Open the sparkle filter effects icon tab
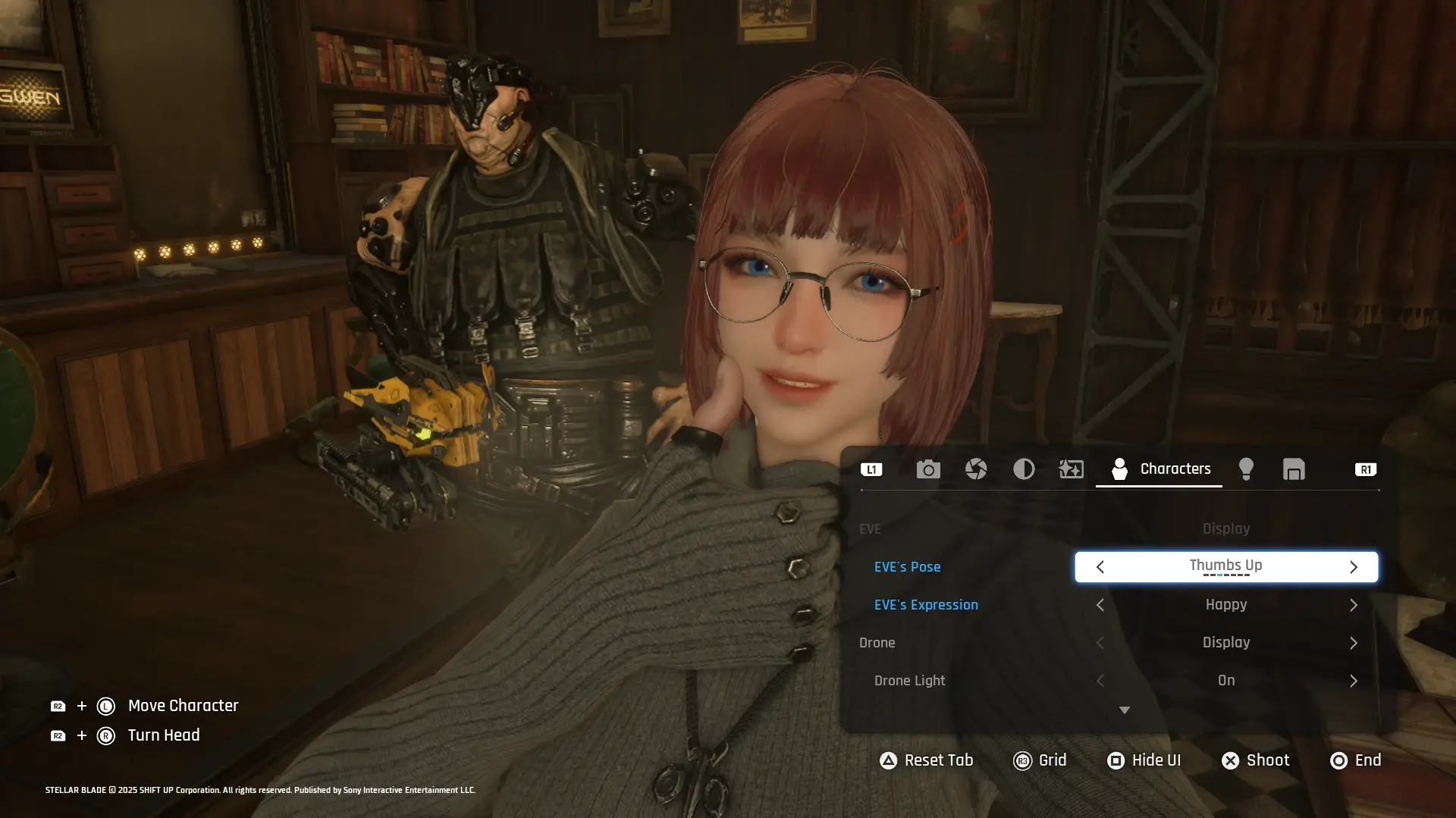 point(1071,469)
